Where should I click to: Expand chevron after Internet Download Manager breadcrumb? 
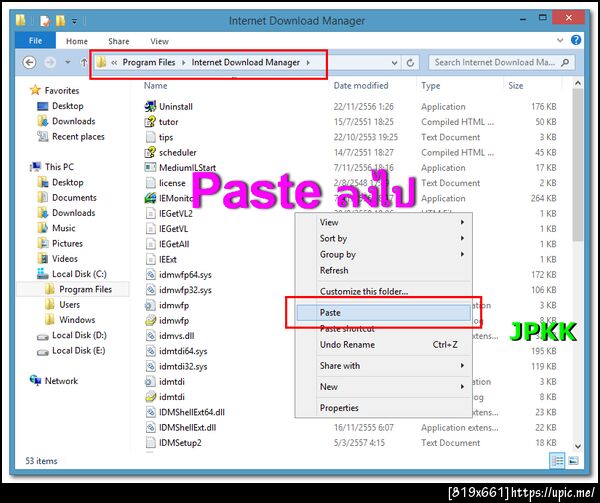coord(308,63)
